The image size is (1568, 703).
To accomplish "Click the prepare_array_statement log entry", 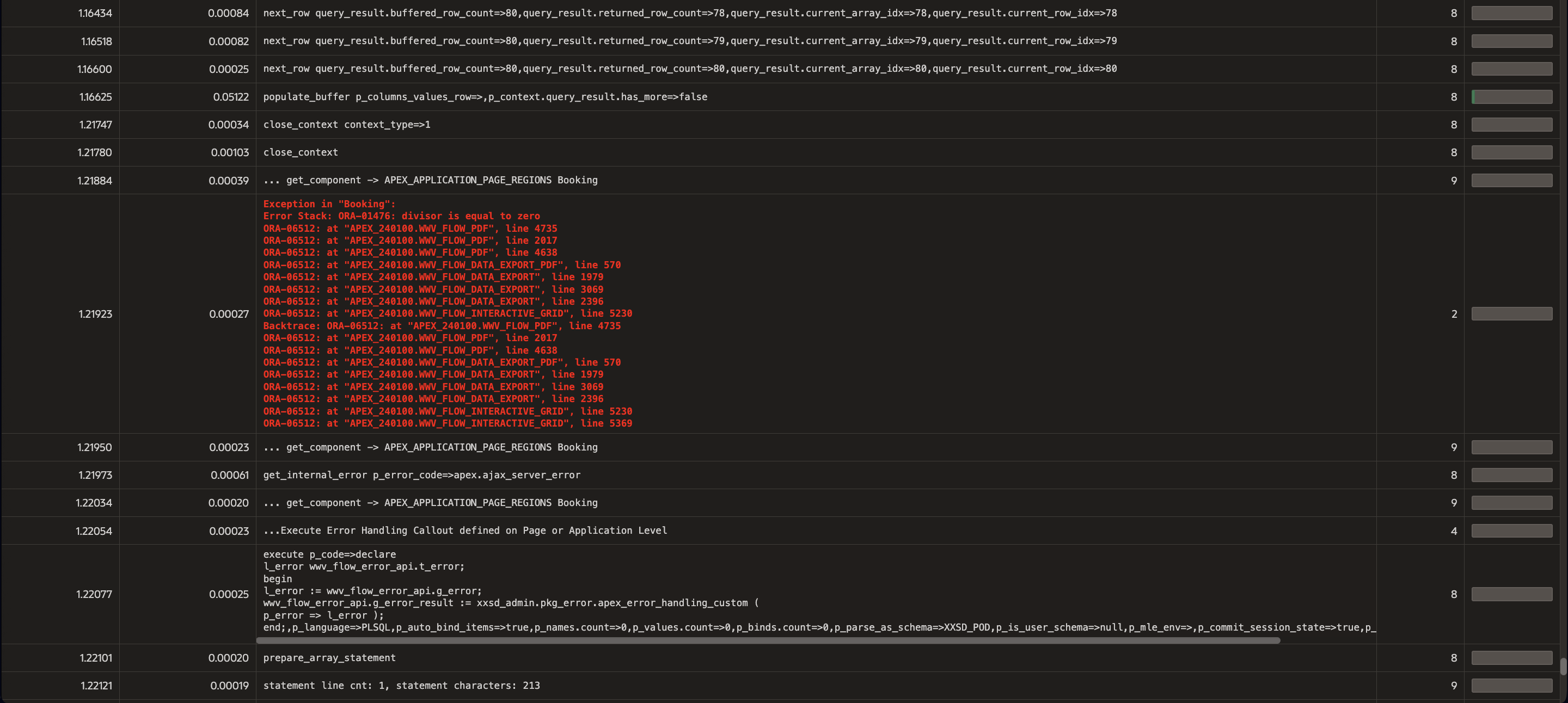I will 329,657.
